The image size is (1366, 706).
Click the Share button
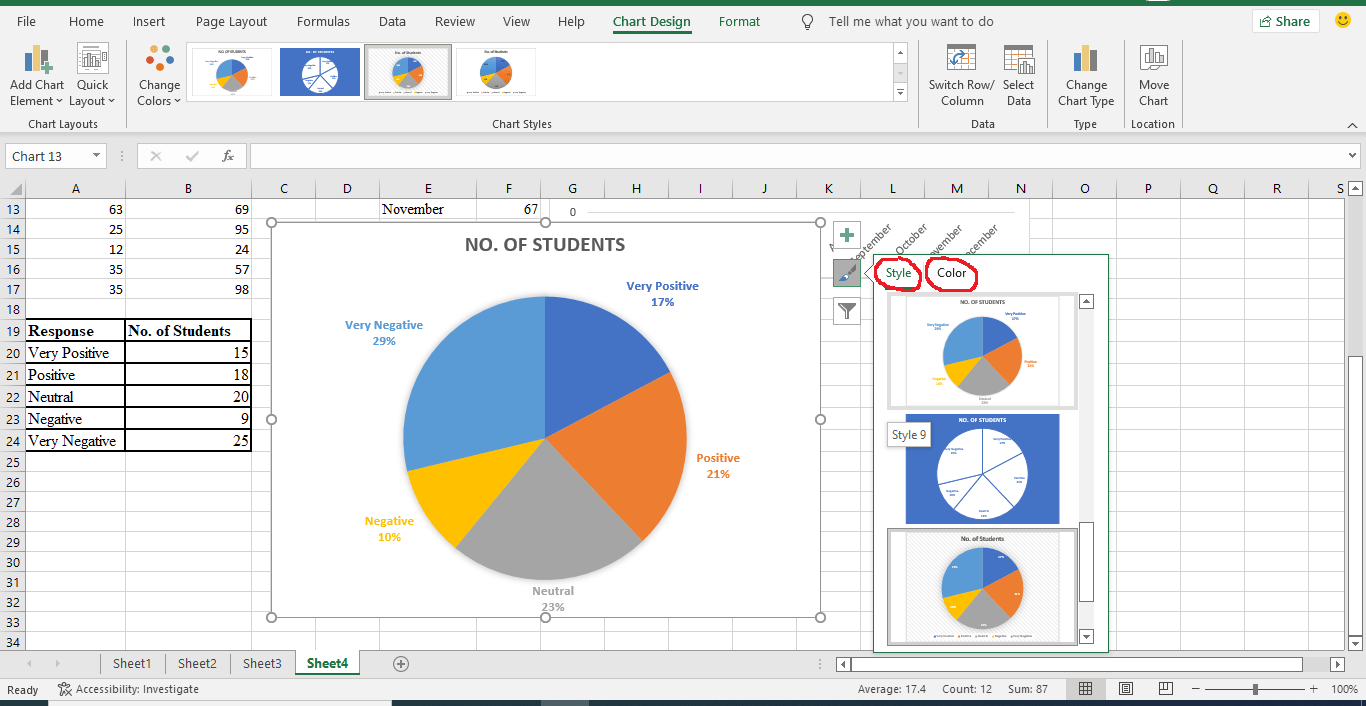point(1285,20)
